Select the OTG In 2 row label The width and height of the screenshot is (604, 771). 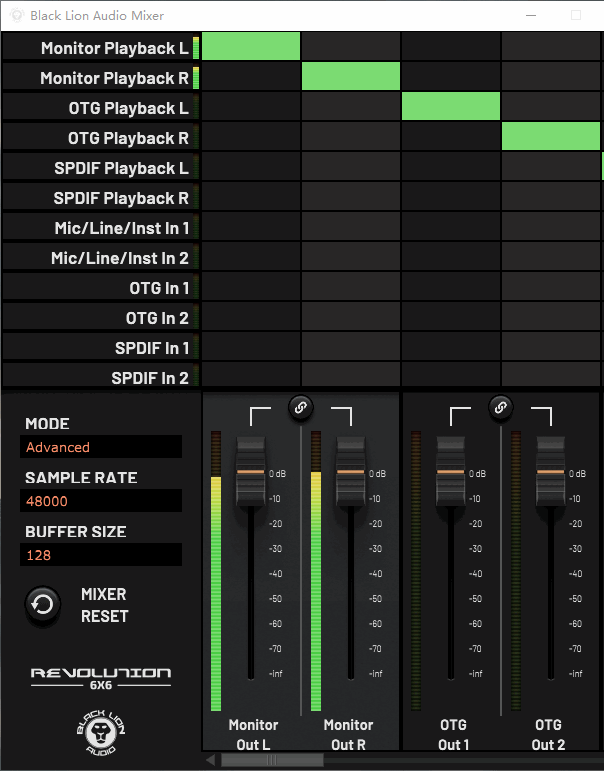point(157,318)
